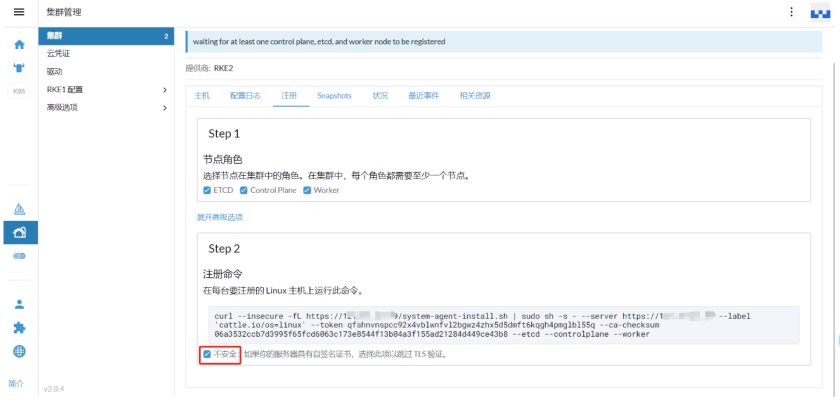Switch to the 主机 tab

[x=202, y=96]
